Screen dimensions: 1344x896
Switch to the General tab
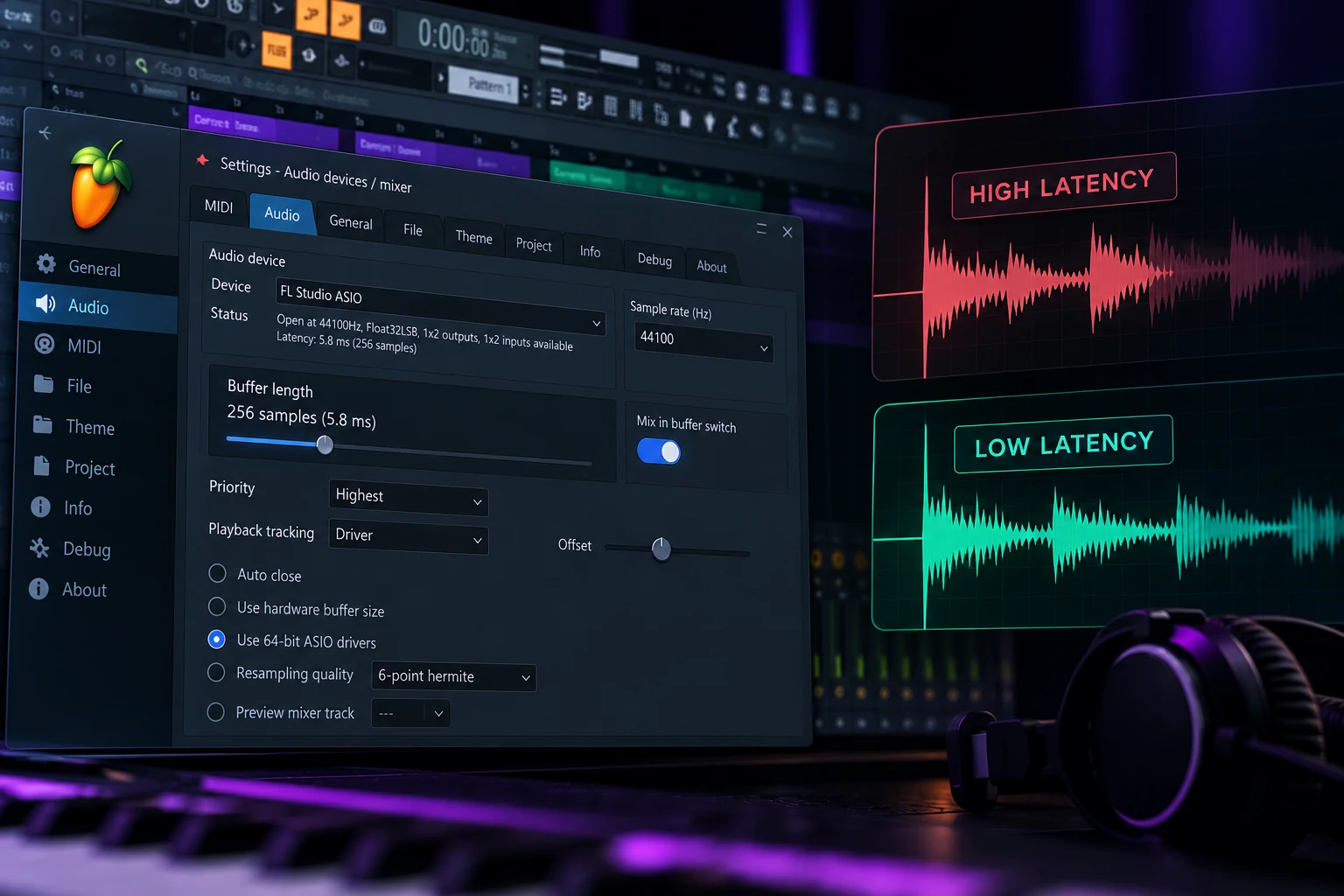[351, 222]
